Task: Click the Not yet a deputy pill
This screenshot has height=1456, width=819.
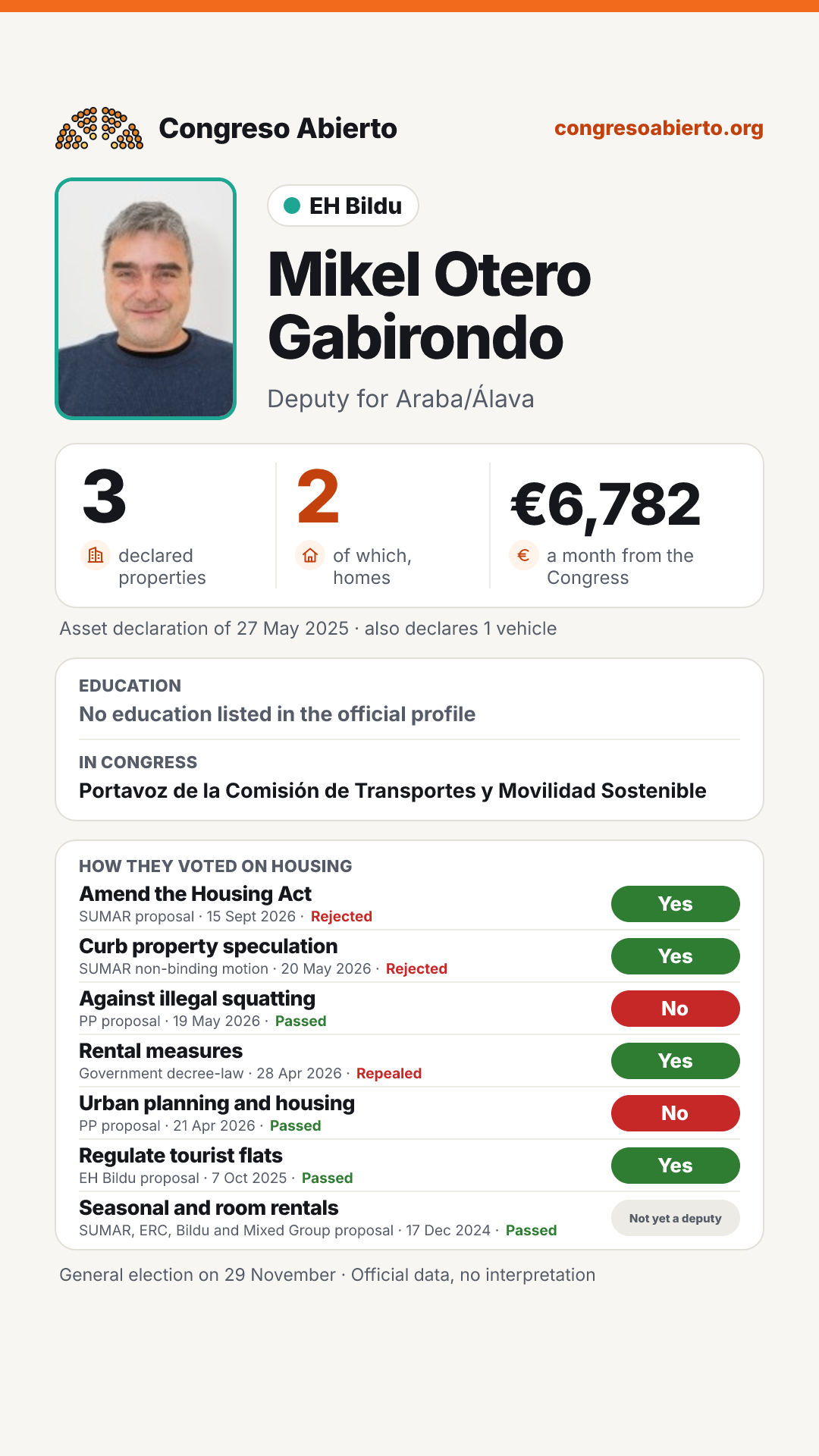Action: [676, 1218]
